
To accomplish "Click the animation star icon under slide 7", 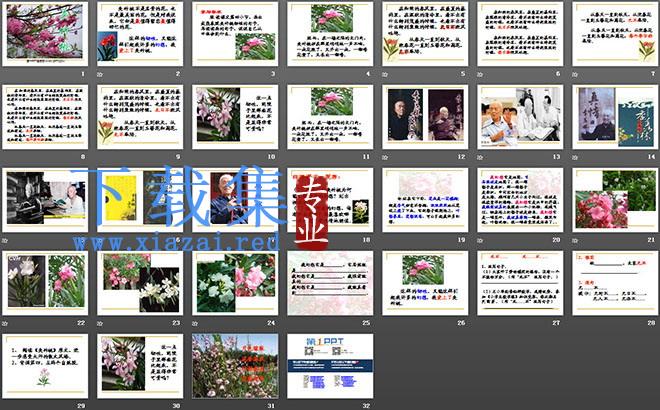I will (x=575, y=74).
